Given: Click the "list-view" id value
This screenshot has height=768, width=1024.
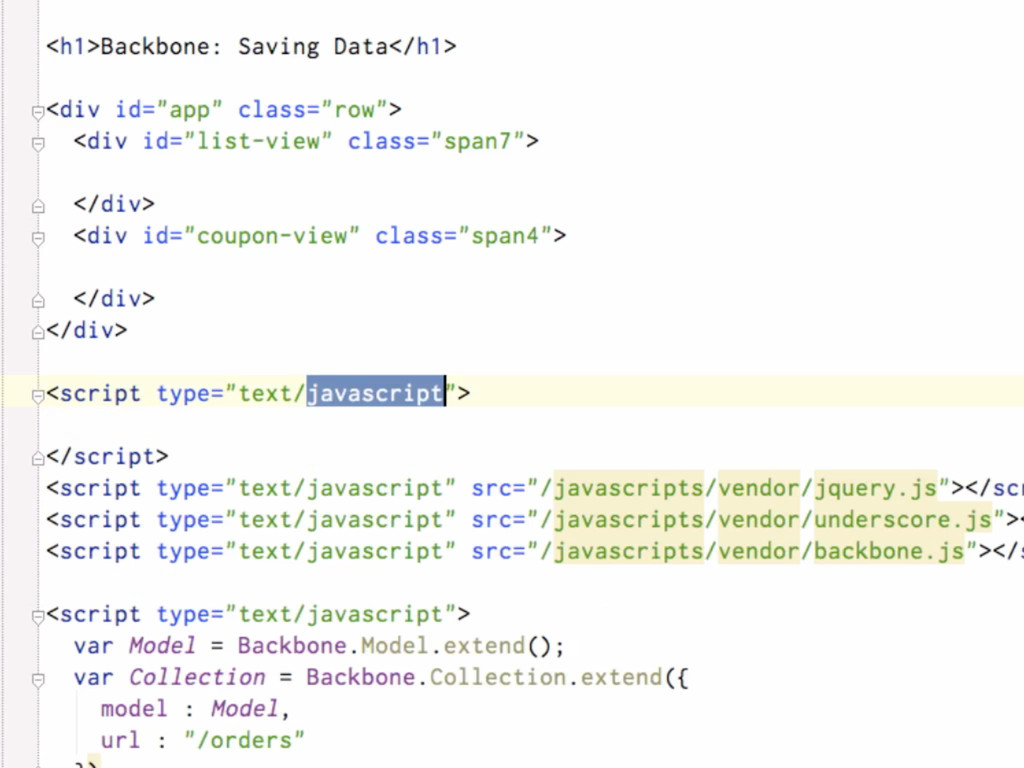Looking at the screenshot, I should point(258,141).
